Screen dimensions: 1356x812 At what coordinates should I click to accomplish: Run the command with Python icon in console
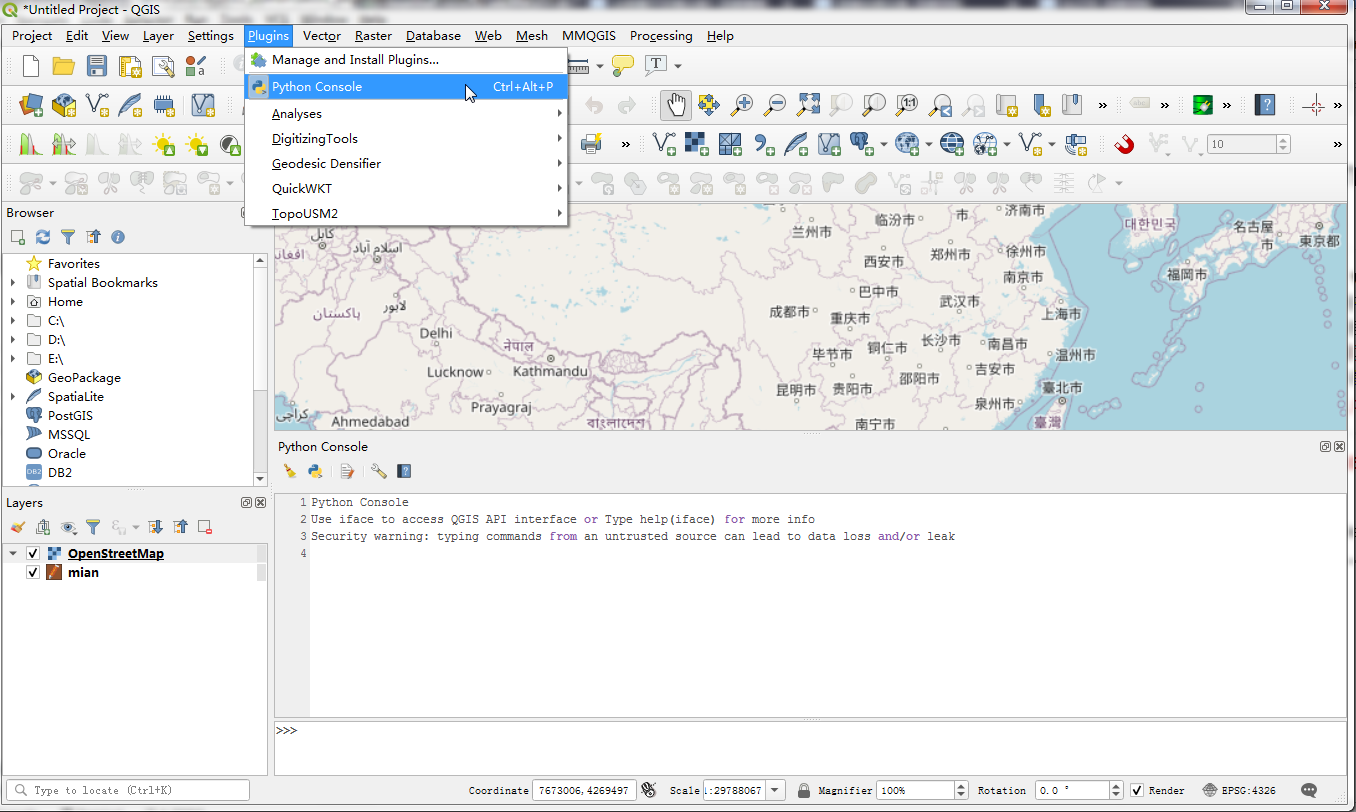(x=315, y=471)
